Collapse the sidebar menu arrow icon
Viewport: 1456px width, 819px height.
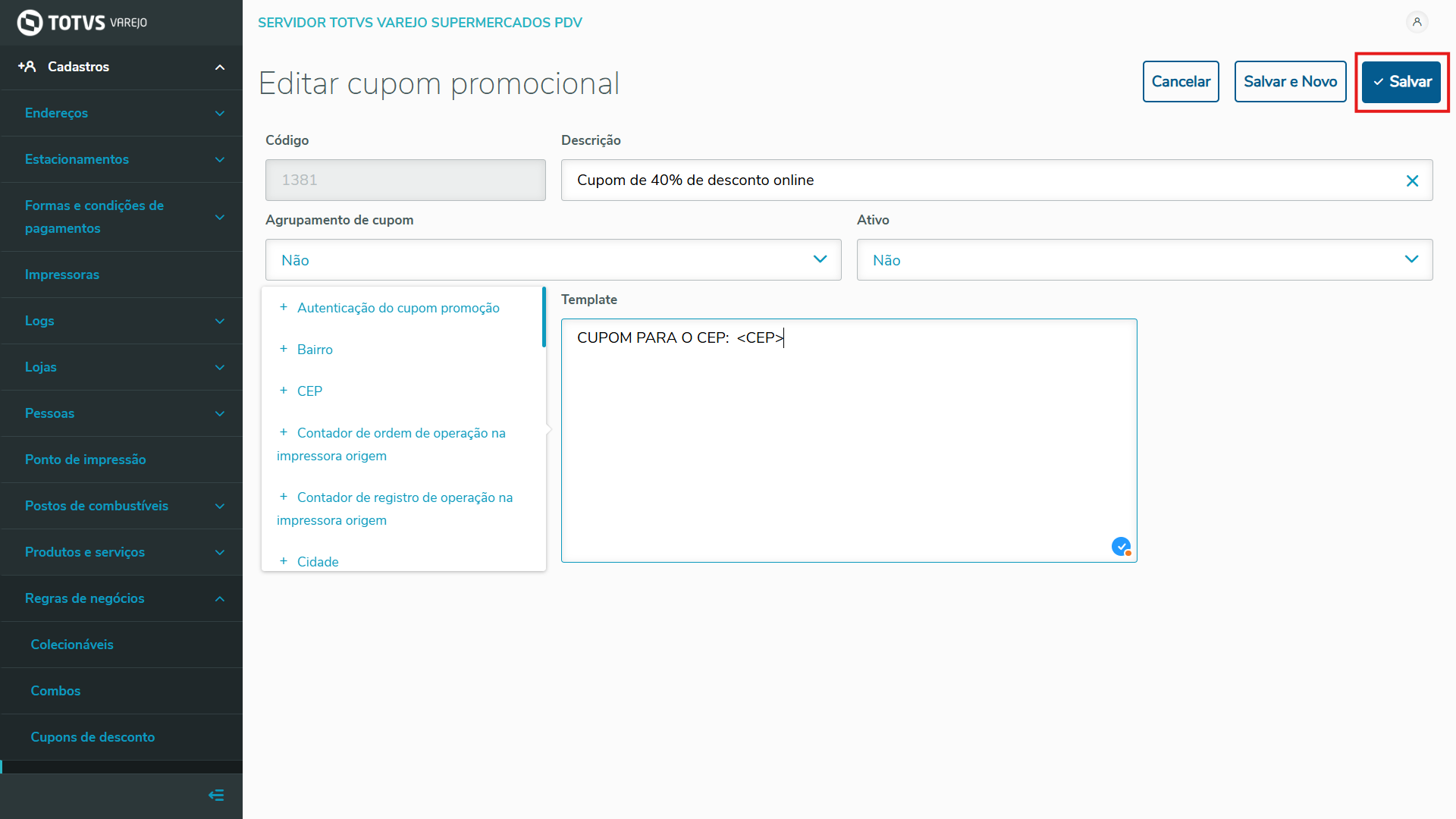[x=216, y=795]
